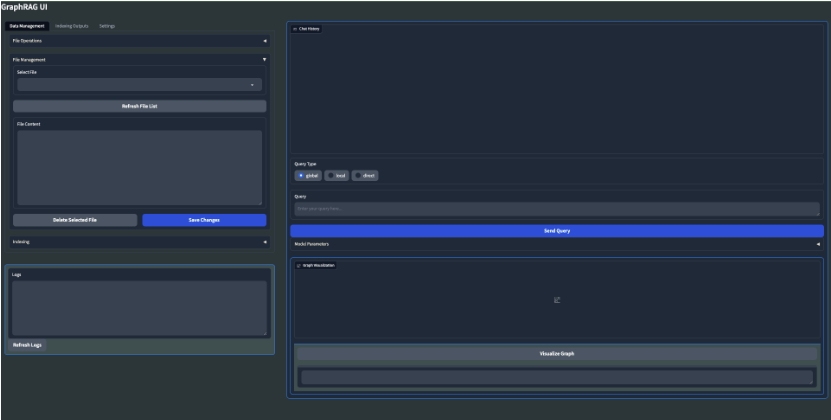Open the Settings tab
The height and width of the screenshot is (420, 831).
pyautogui.click(x=107, y=25)
